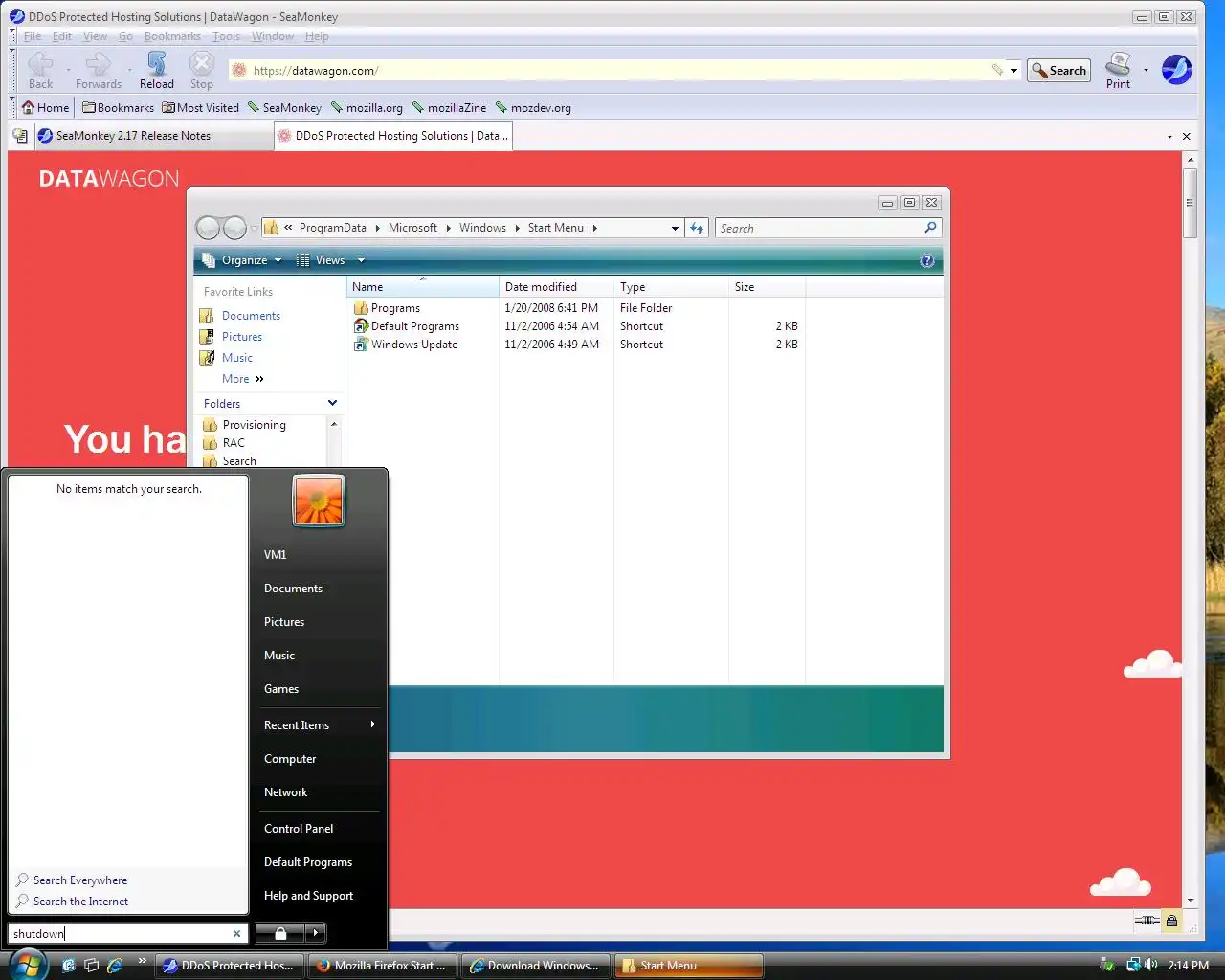Click the Explorer refresh button
Screen dimensions: 1225x980
click(x=697, y=228)
